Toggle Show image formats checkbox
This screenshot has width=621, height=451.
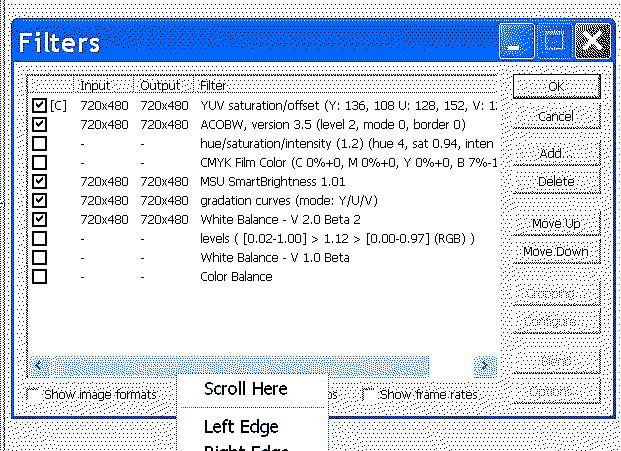(33, 394)
